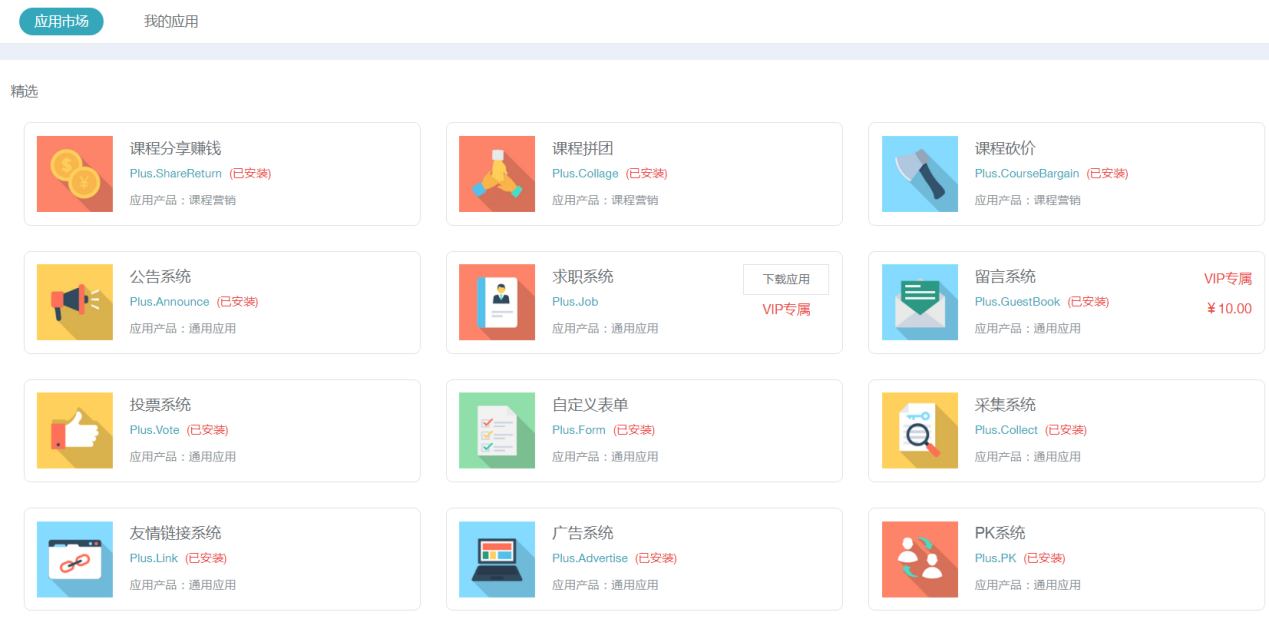Open the Plus.Advertise link
The height and width of the screenshot is (619, 1269).
point(590,558)
